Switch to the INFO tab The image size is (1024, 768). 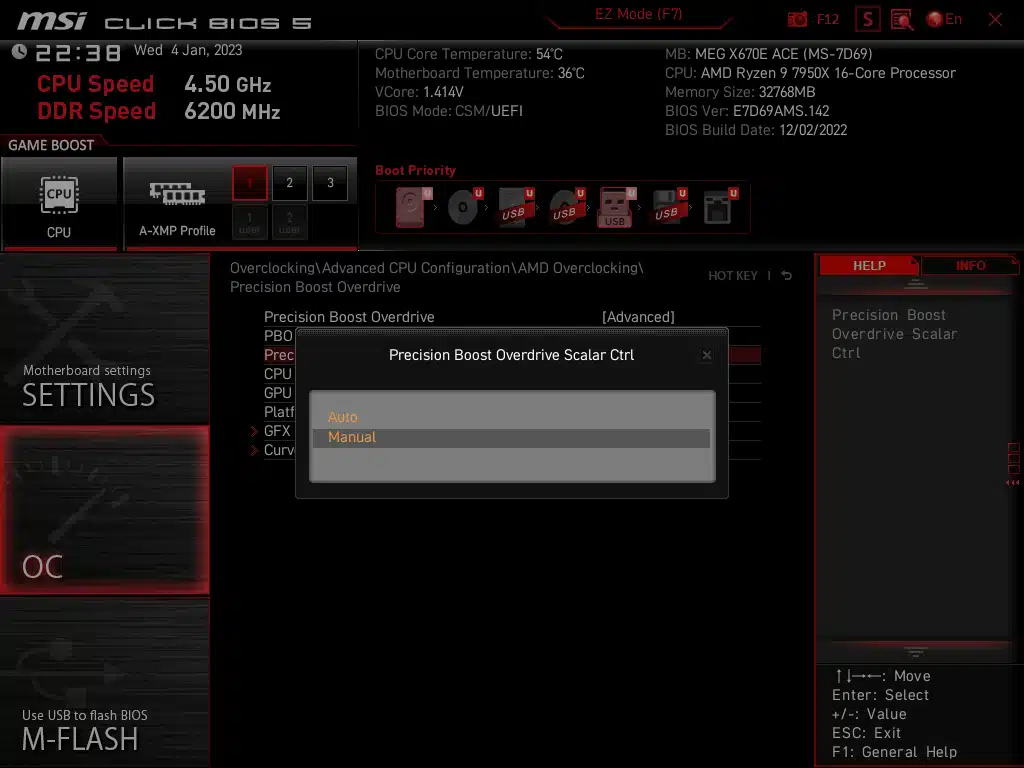970,266
